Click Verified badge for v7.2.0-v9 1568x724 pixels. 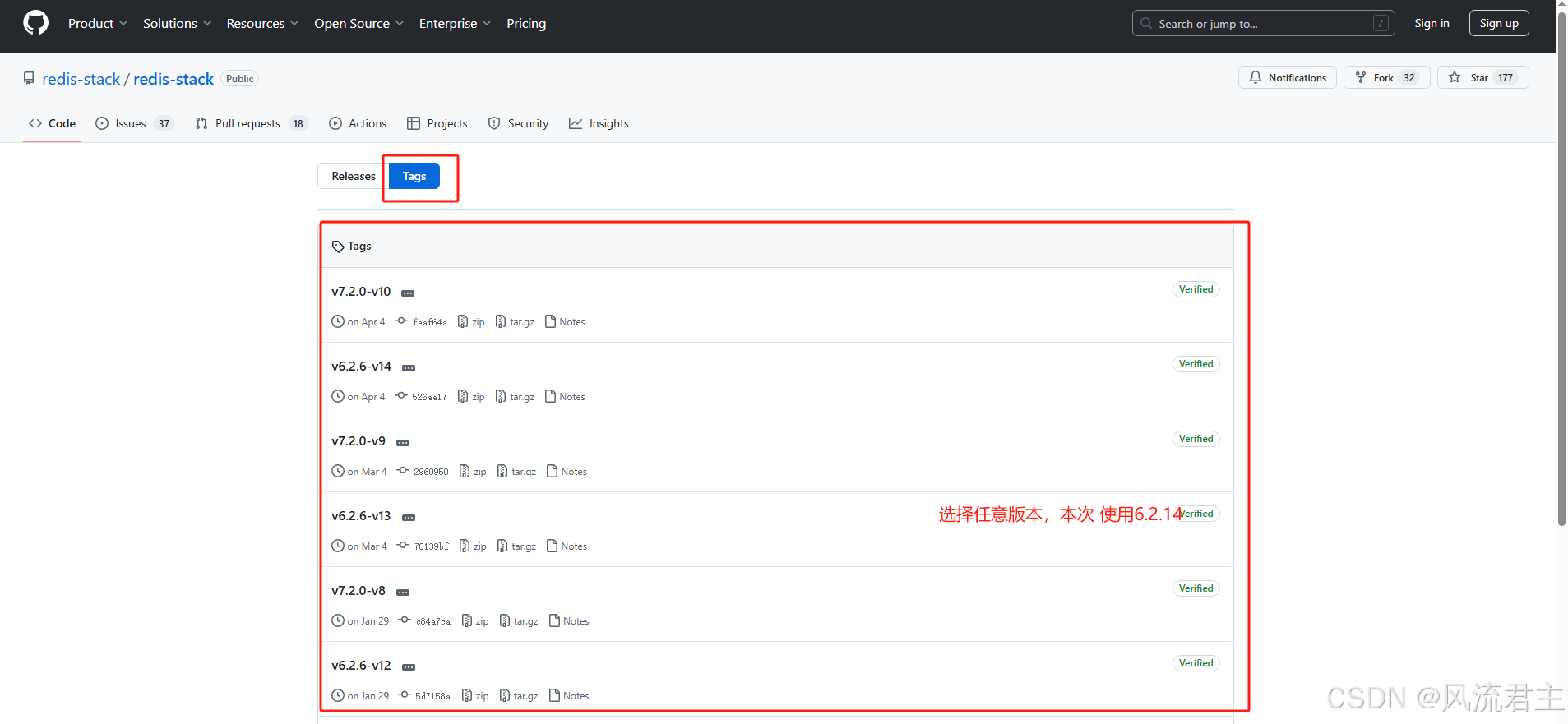pyautogui.click(x=1196, y=439)
